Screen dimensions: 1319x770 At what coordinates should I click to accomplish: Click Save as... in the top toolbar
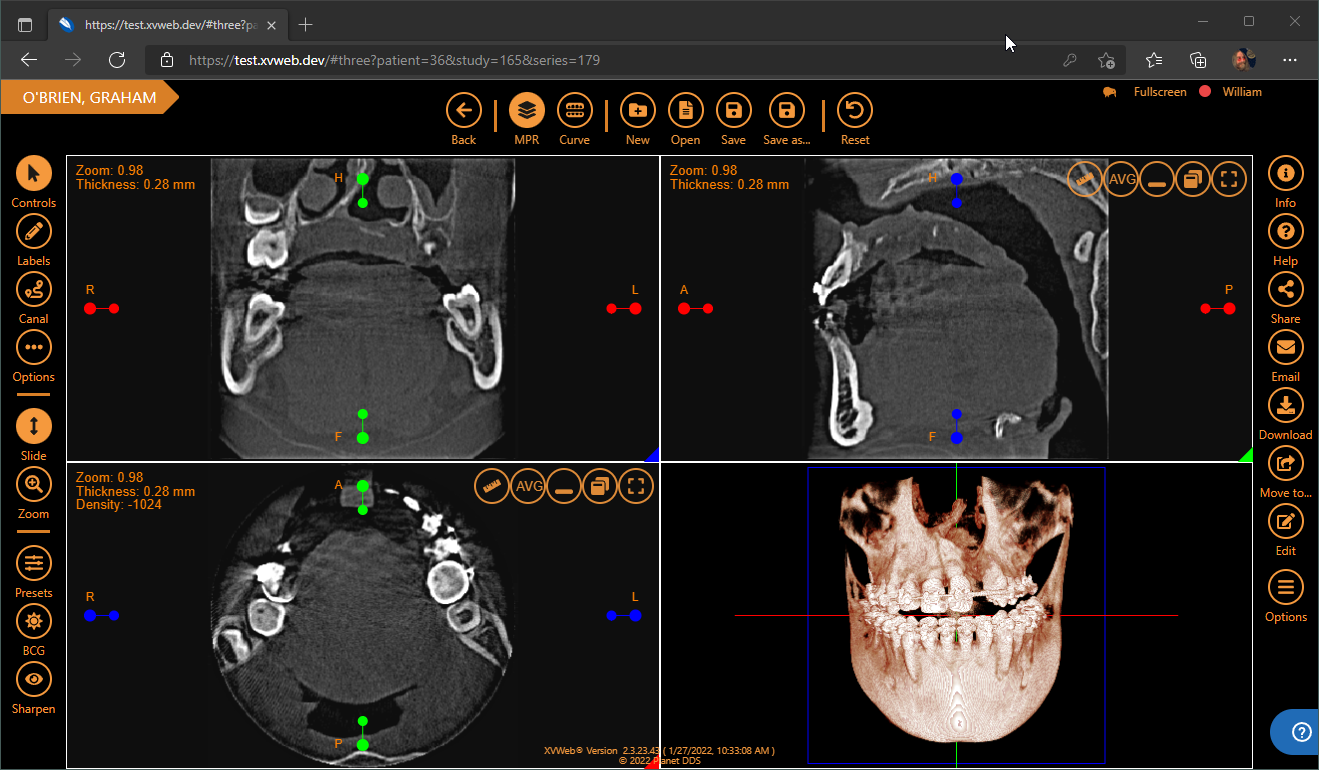coord(786,110)
